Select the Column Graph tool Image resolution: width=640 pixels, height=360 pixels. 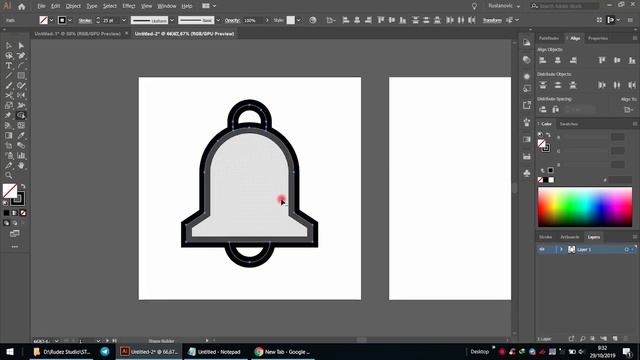21,156
